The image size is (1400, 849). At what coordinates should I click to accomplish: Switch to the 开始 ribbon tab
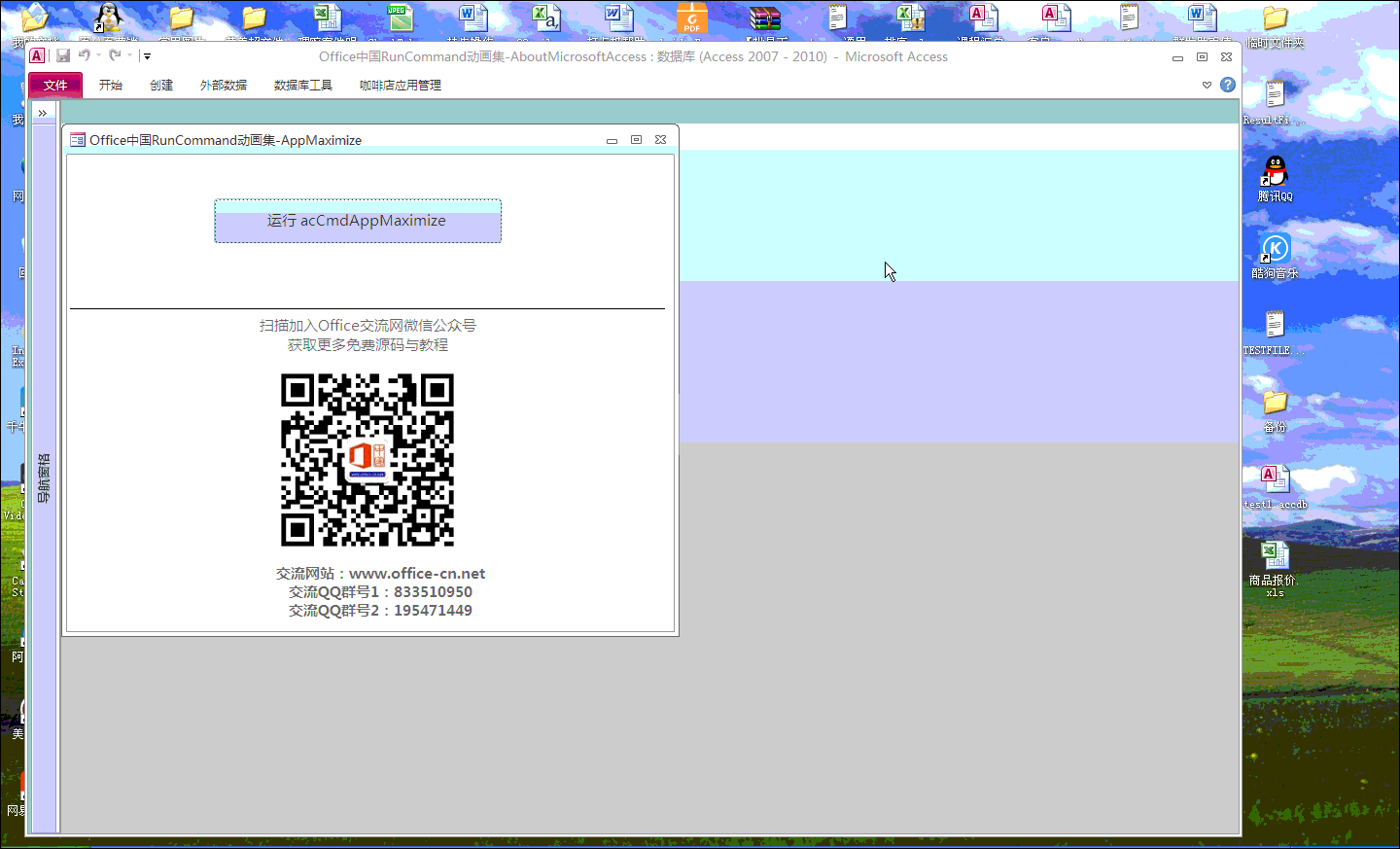coord(111,86)
